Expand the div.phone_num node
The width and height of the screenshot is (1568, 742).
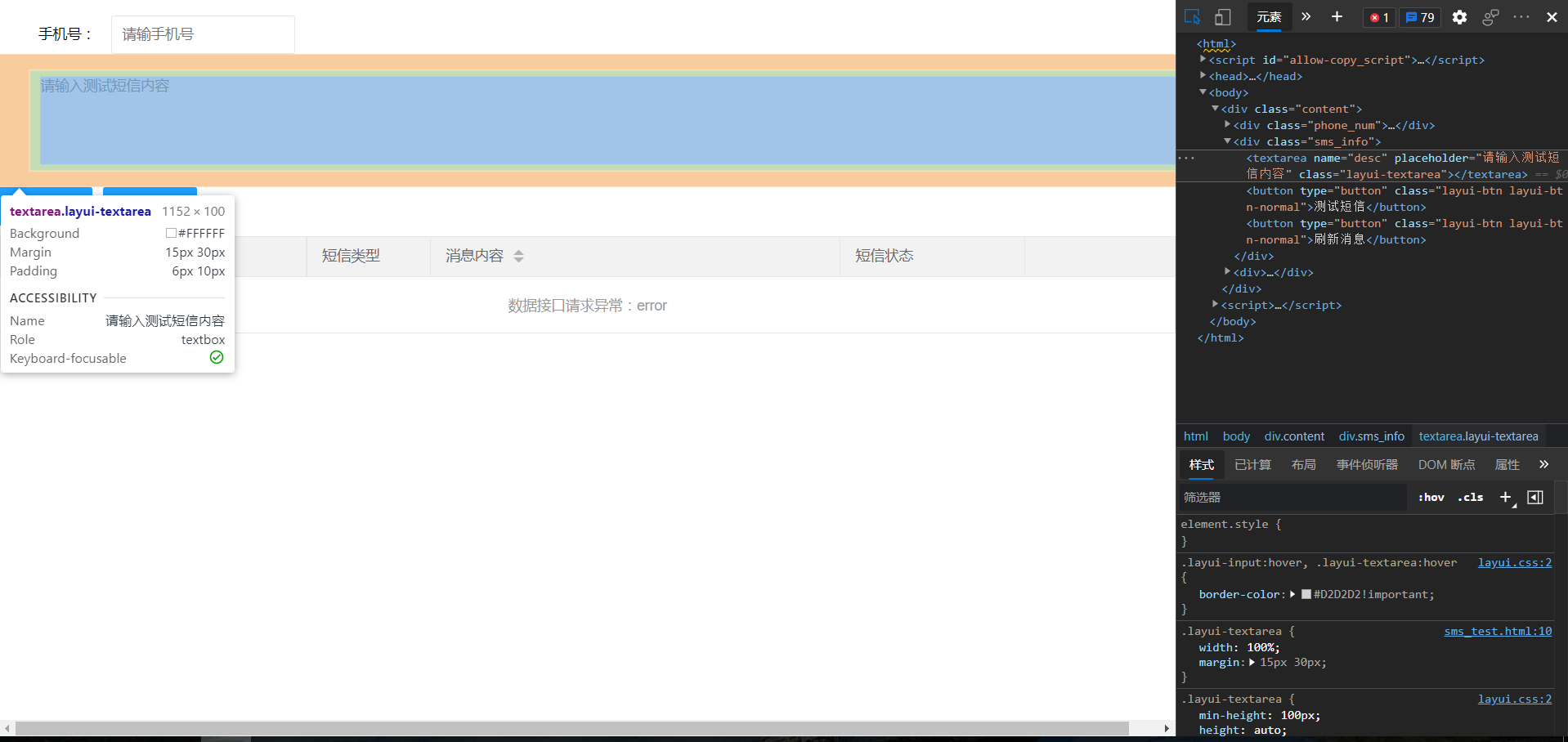pos(1227,124)
